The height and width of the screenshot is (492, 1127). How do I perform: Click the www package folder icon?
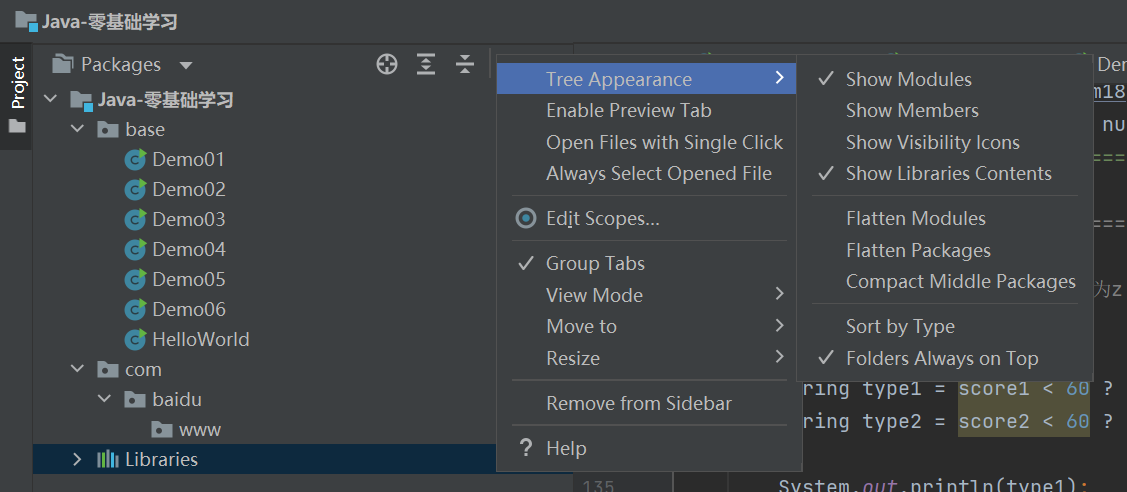(x=161, y=430)
